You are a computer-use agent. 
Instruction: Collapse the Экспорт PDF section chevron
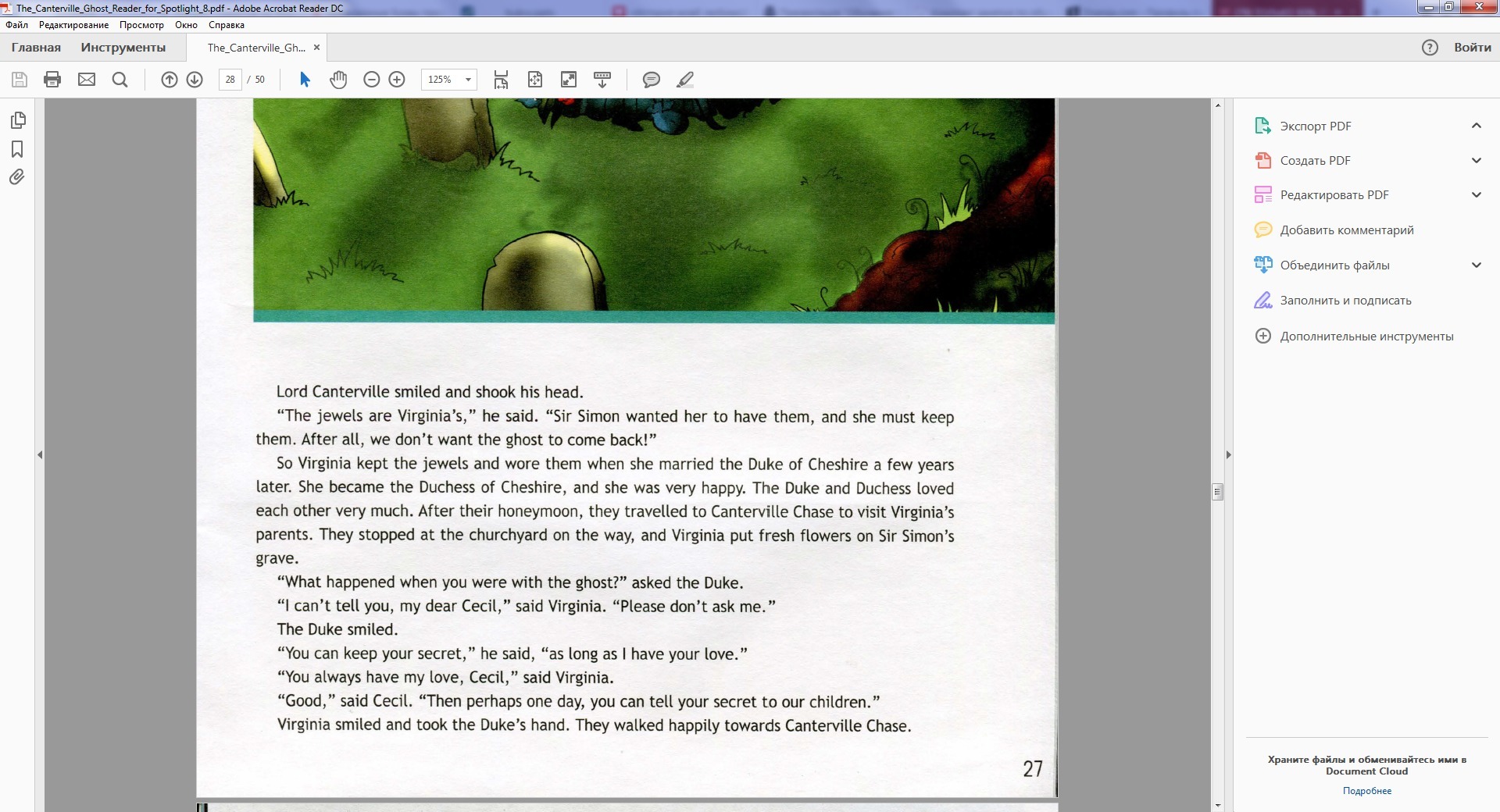pos(1477,126)
